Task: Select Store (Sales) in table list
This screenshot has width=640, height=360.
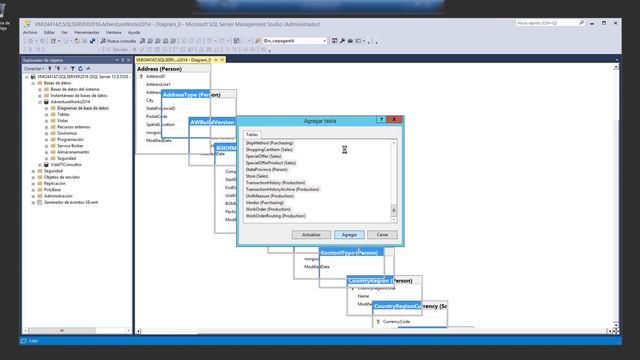Action: point(257,176)
